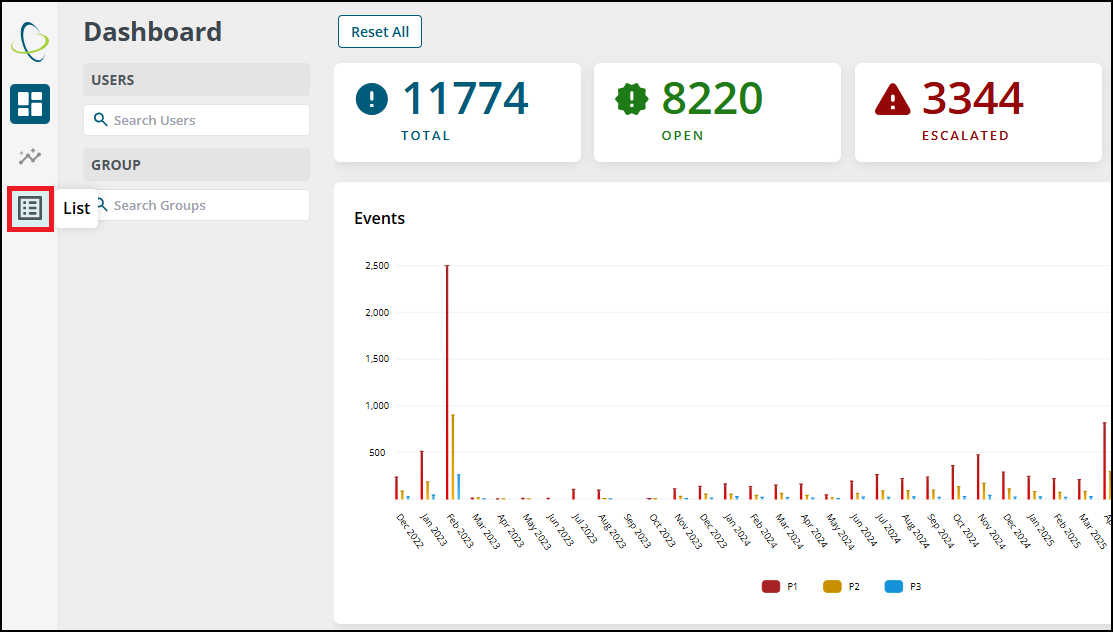Click the red P1 legend color swatch
The image size is (1113, 632).
pos(770,587)
